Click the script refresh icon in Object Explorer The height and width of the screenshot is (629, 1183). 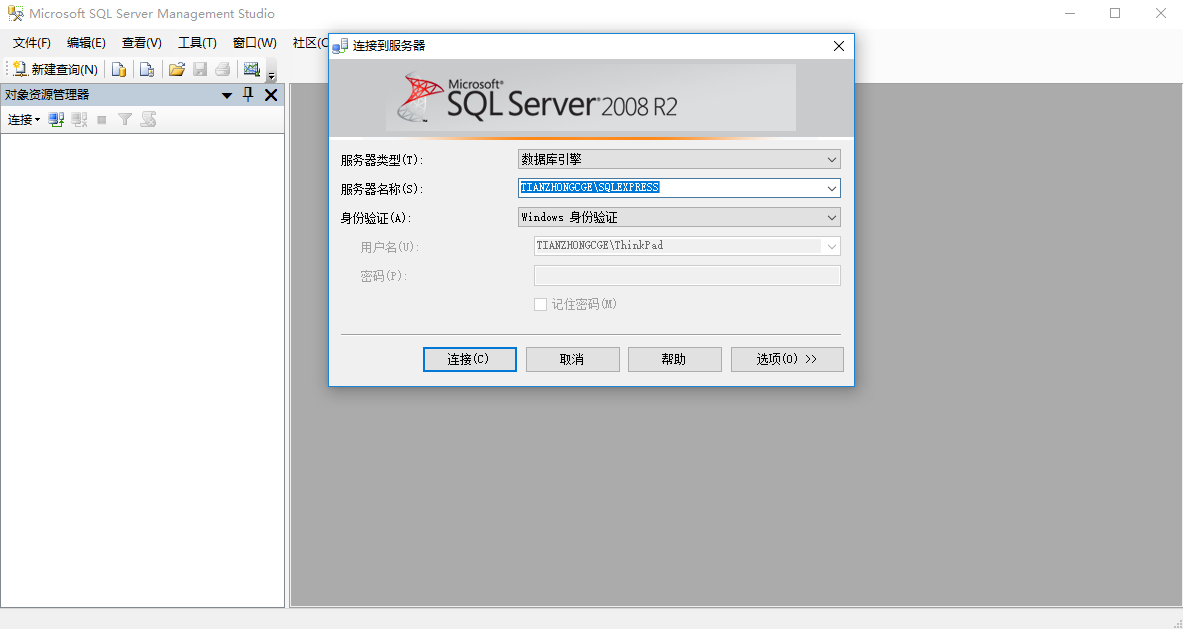click(149, 119)
